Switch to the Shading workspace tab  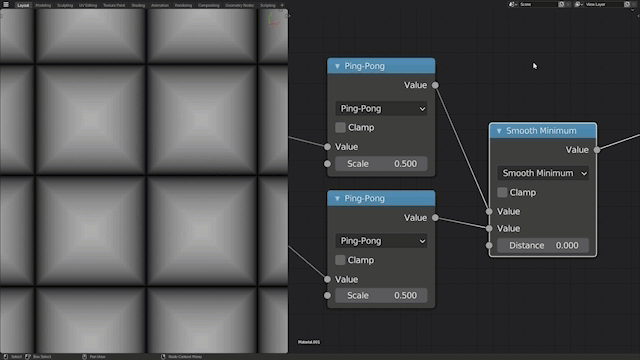coord(138,5)
